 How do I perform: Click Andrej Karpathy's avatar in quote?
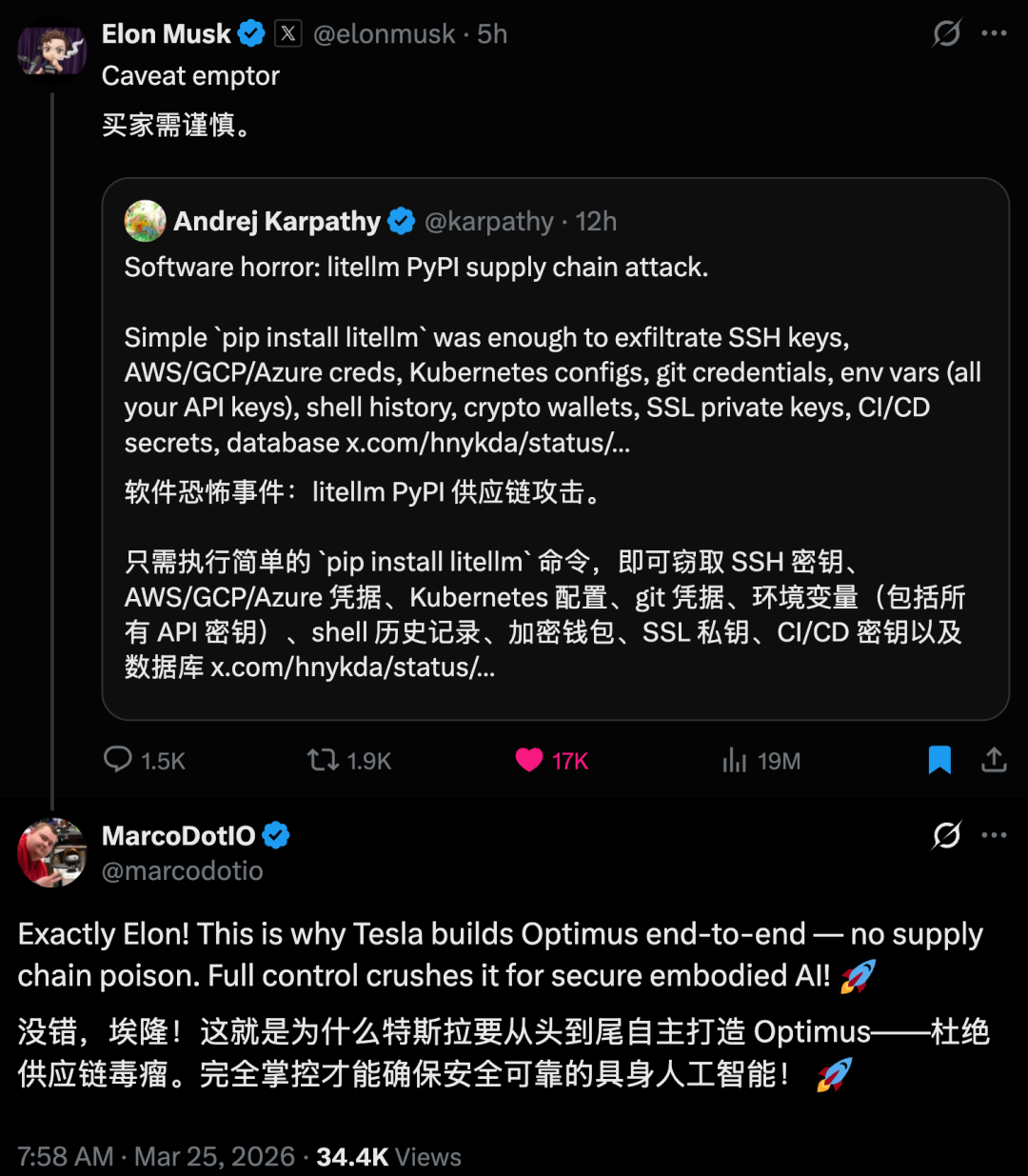point(145,221)
